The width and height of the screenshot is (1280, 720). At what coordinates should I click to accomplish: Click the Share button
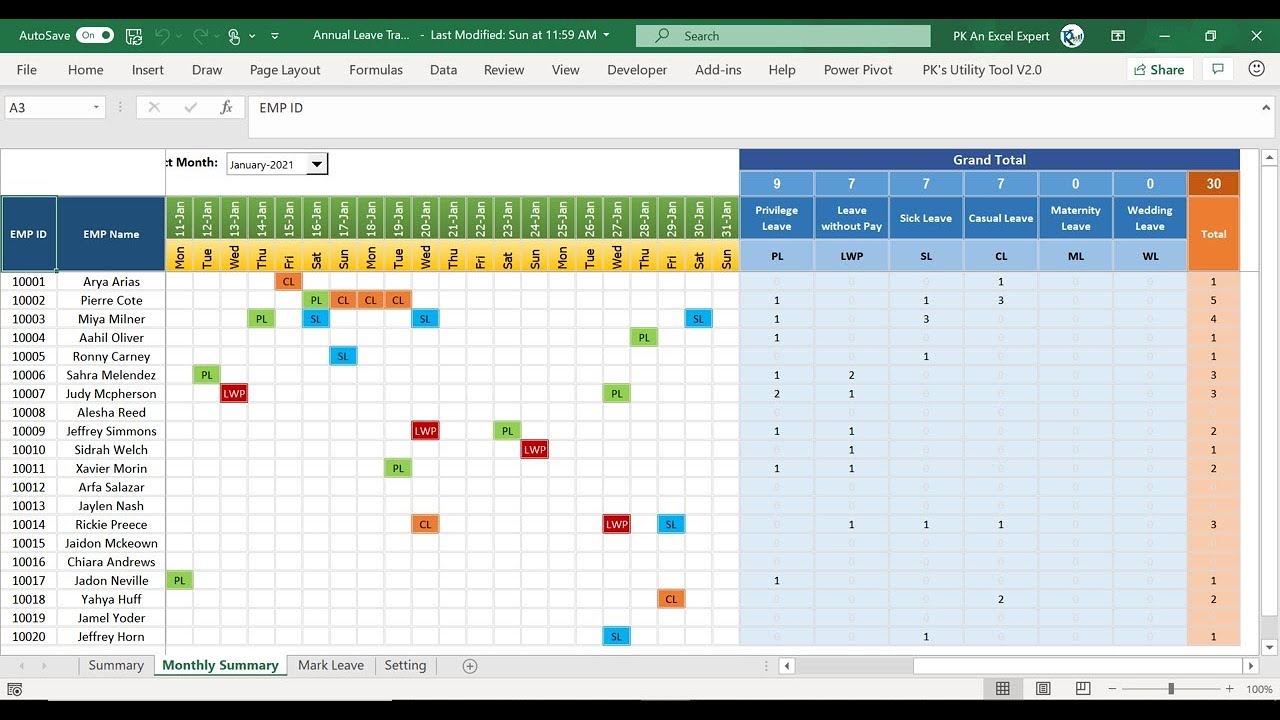[1158, 70]
